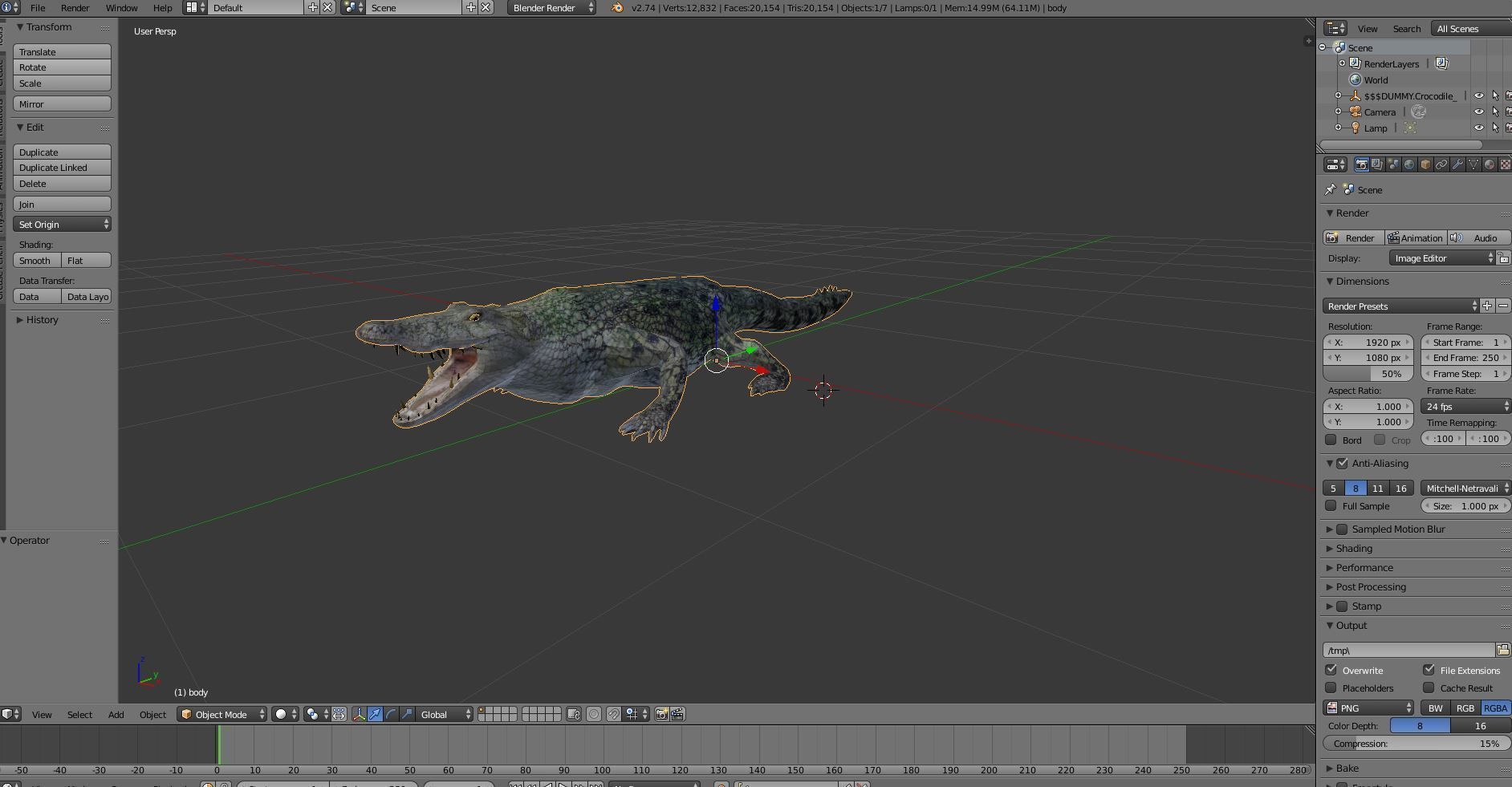This screenshot has width=1512, height=787.
Task: Click the OpenGL render animation clapper icon
Action: tap(677, 714)
